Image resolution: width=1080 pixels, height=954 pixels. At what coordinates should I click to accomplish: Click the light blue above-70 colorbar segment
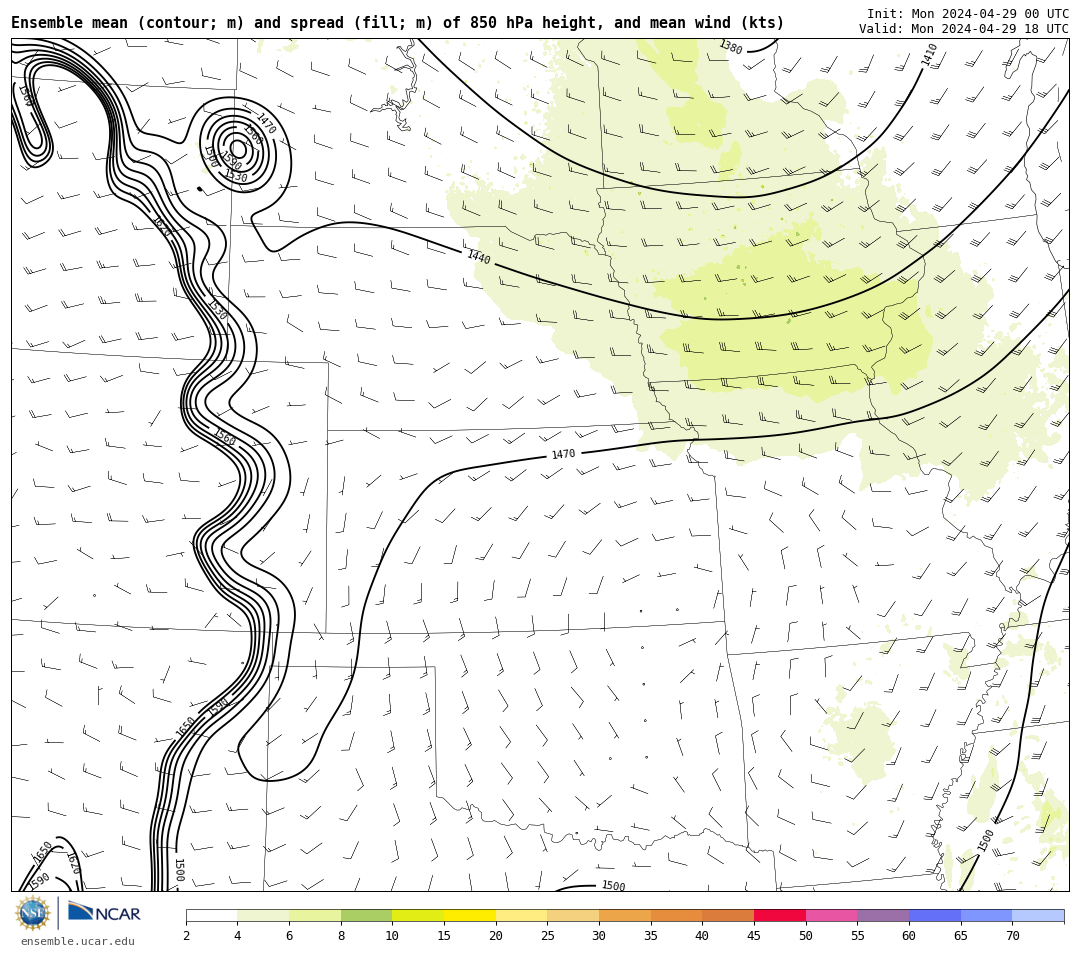pyautogui.click(x=1038, y=915)
